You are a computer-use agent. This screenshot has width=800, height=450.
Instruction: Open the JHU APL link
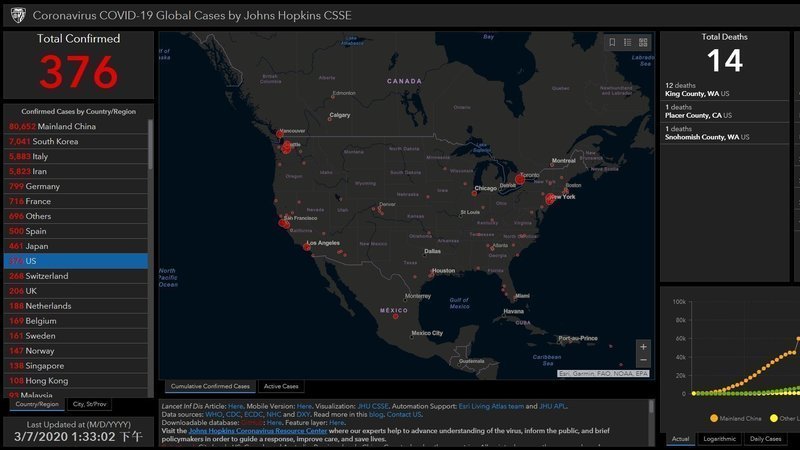tap(553, 406)
